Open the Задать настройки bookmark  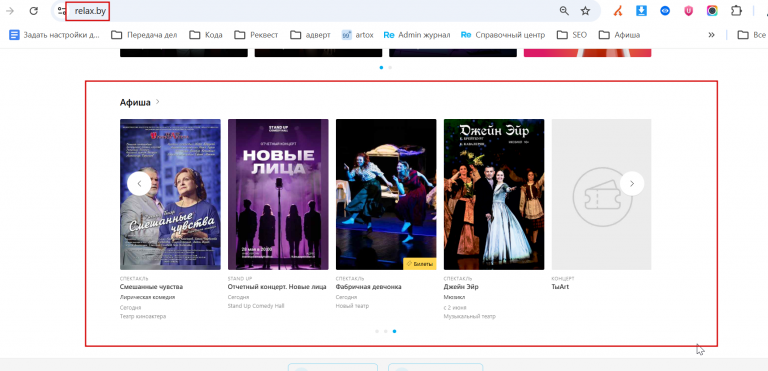pyautogui.click(x=54, y=35)
